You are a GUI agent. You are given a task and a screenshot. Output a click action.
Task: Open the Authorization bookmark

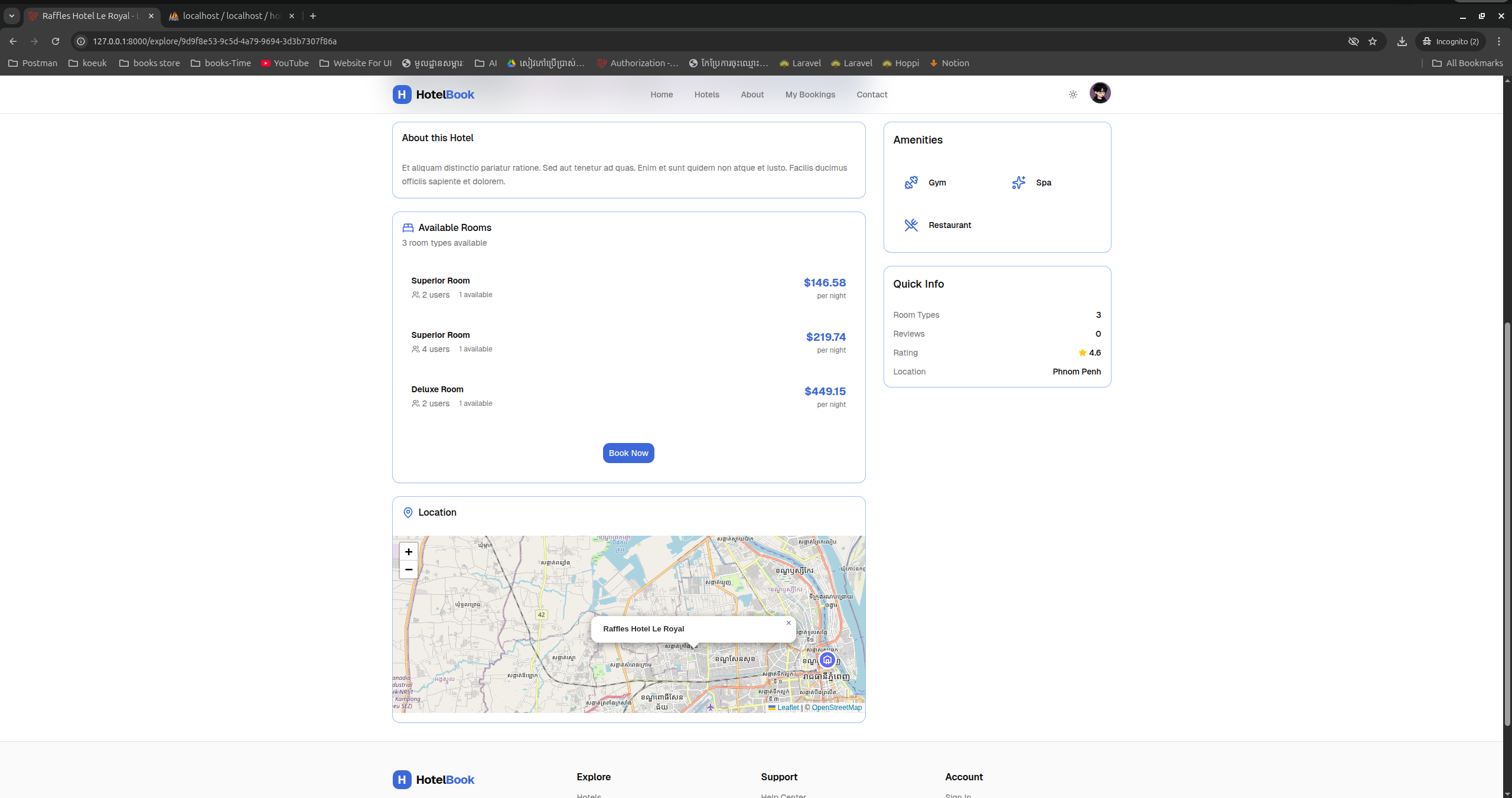(x=638, y=63)
